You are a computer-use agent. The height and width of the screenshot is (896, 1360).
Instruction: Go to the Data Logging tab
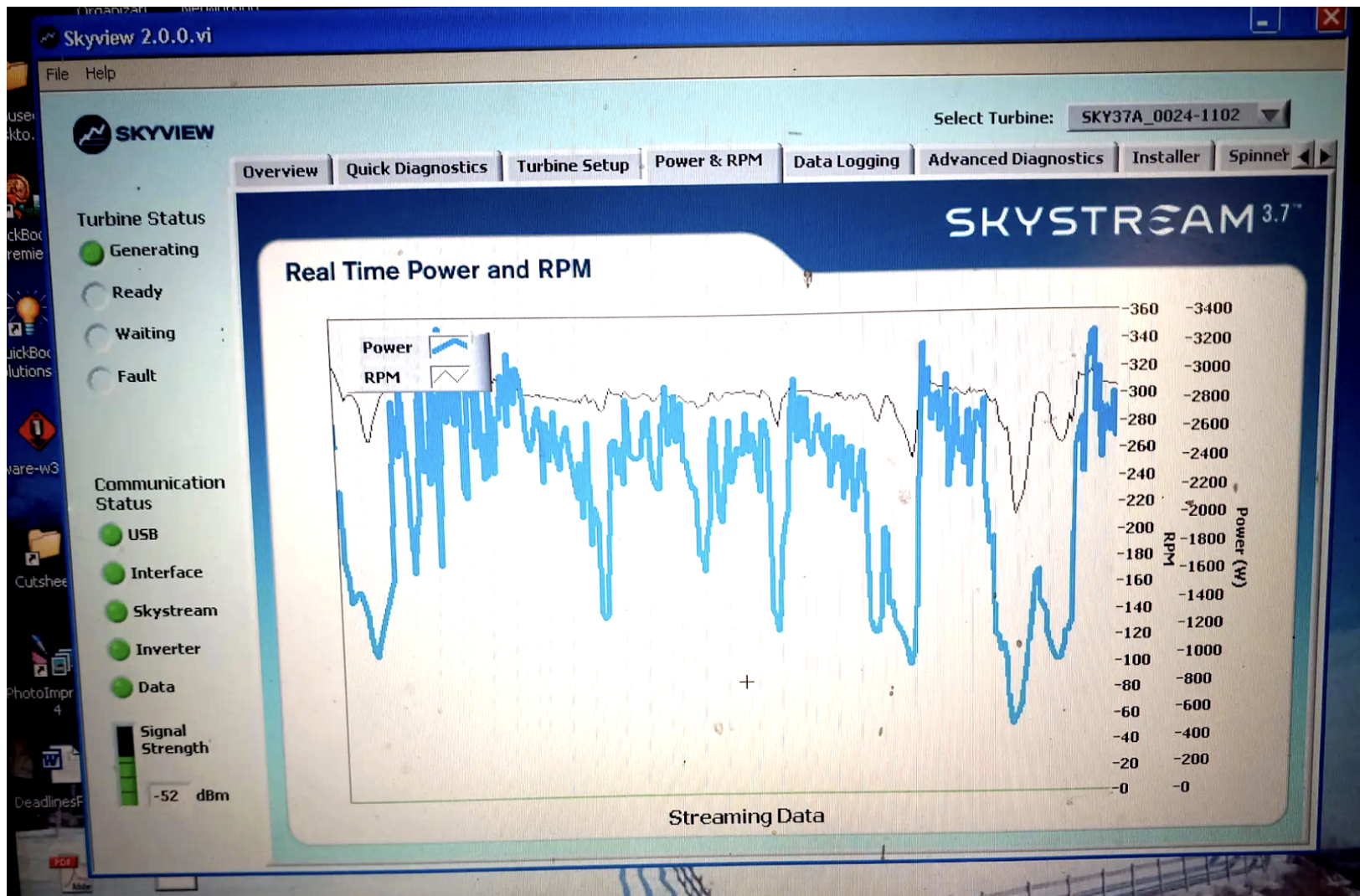pyautogui.click(x=846, y=161)
